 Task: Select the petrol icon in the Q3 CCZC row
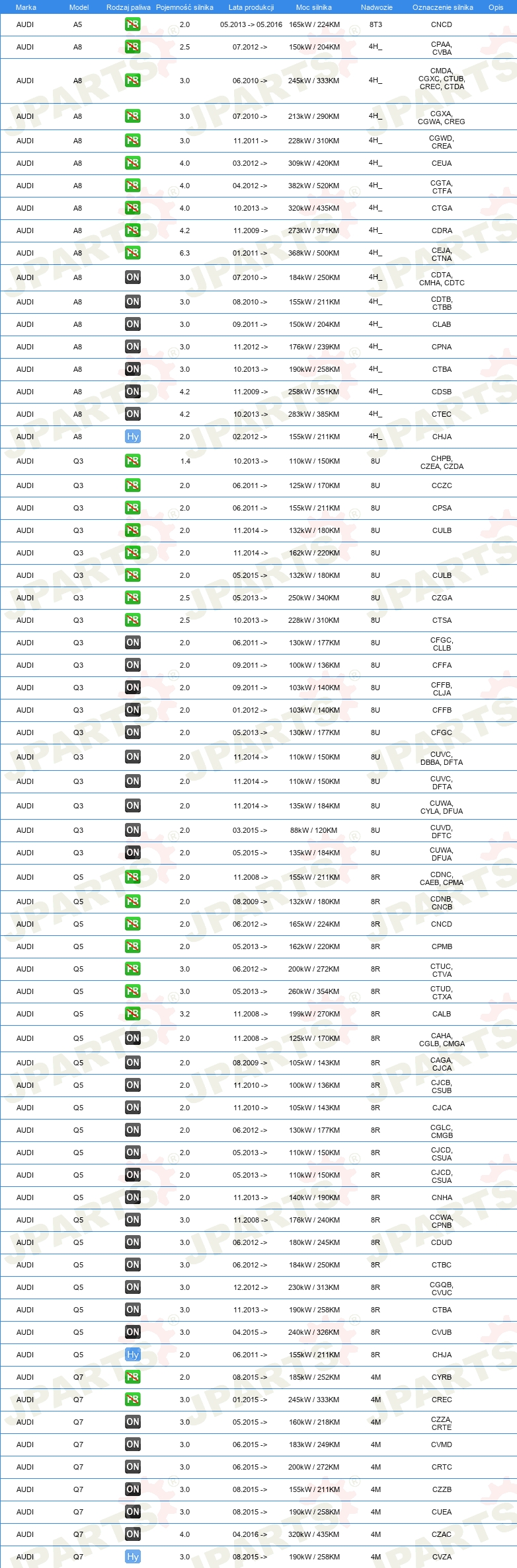[x=132, y=485]
